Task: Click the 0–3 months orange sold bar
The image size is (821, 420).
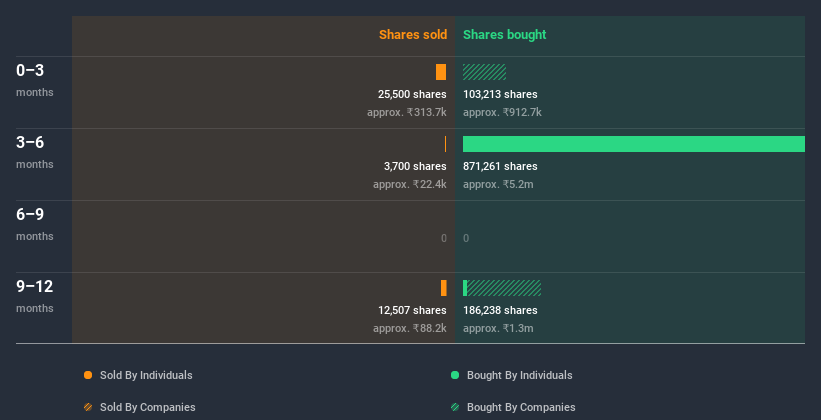Action: click(441, 72)
